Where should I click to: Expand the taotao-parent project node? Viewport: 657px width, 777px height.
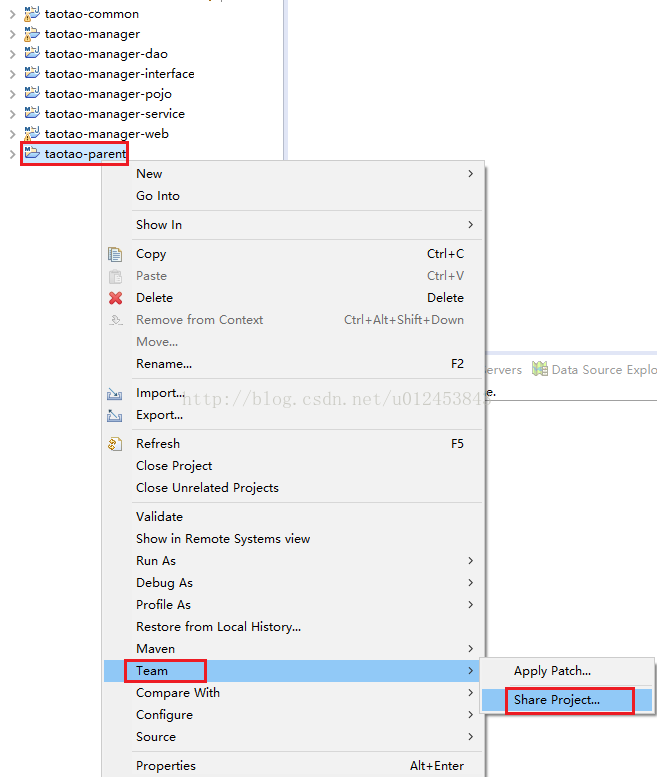point(12,154)
